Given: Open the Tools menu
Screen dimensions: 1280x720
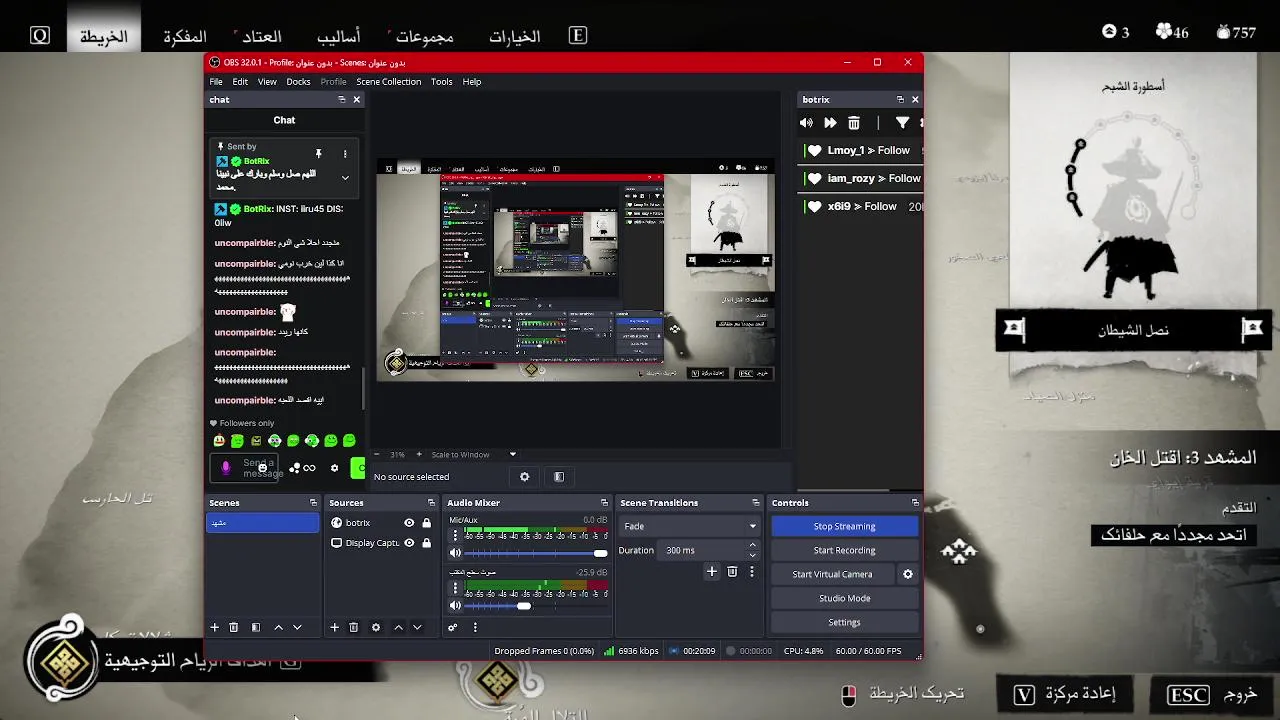Looking at the screenshot, I should pos(442,82).
